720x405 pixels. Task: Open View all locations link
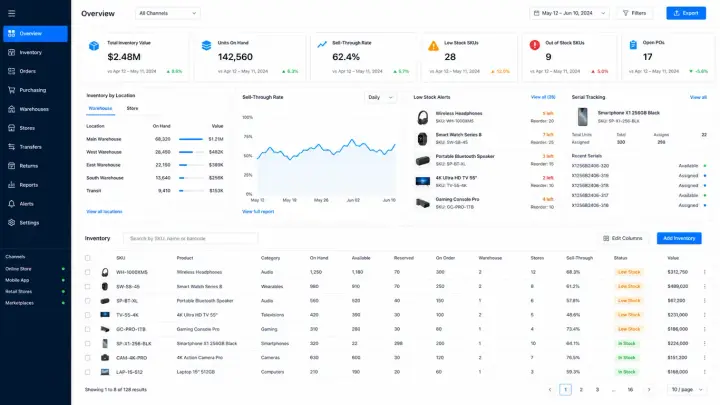tap(104, 212)
